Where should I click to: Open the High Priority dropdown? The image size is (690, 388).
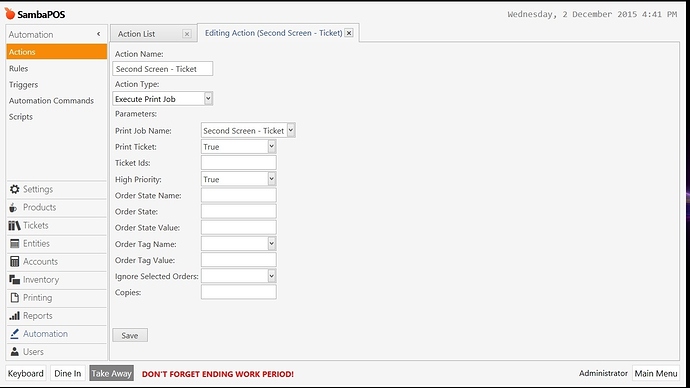(272, 179)
